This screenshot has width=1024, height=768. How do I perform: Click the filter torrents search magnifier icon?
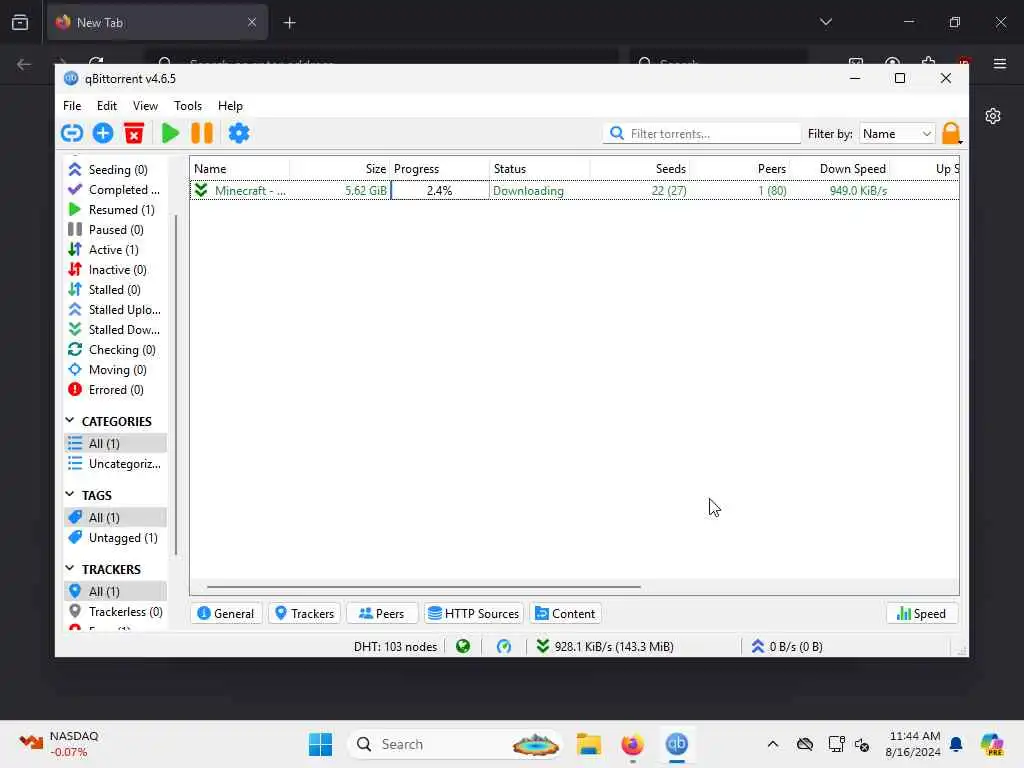[x=616, y=133]
